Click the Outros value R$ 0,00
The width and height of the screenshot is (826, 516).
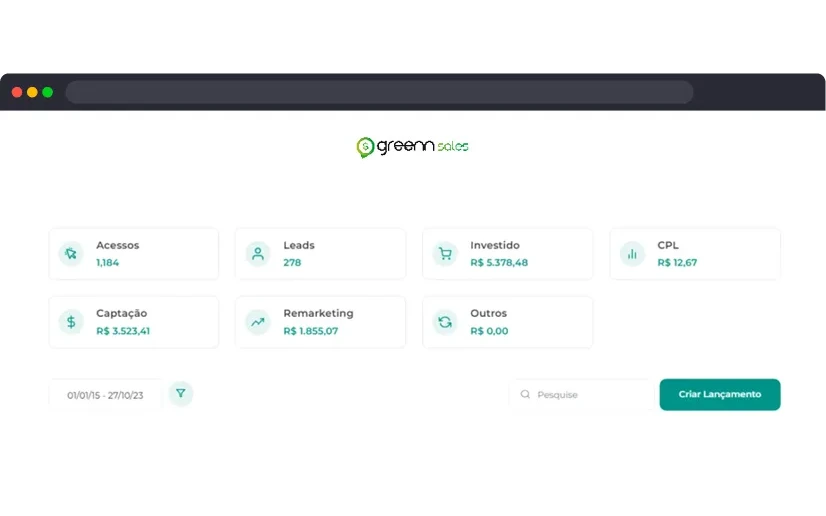pos(489,331)
